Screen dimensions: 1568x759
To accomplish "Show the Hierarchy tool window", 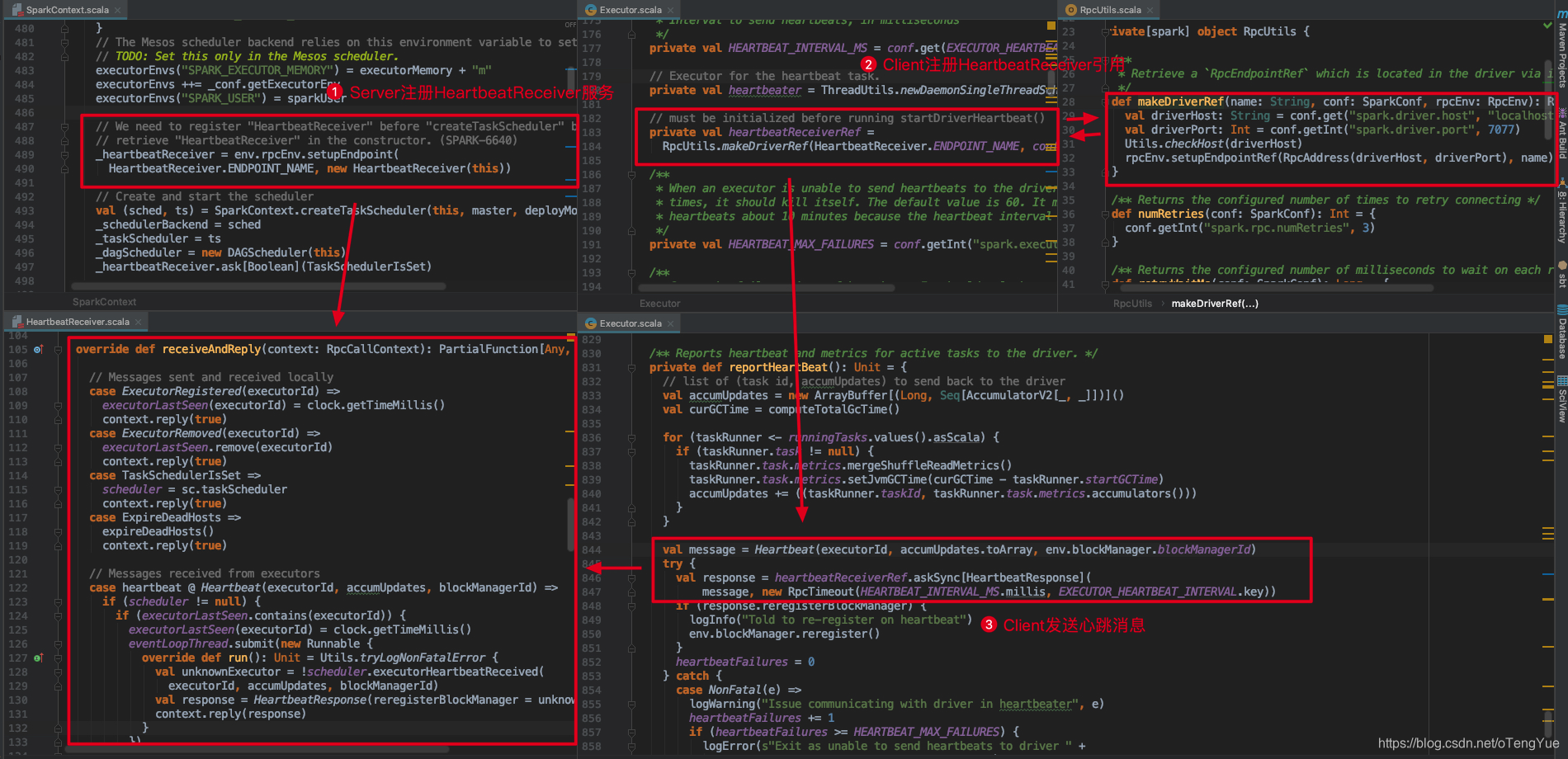I will tap(1561, 217).
